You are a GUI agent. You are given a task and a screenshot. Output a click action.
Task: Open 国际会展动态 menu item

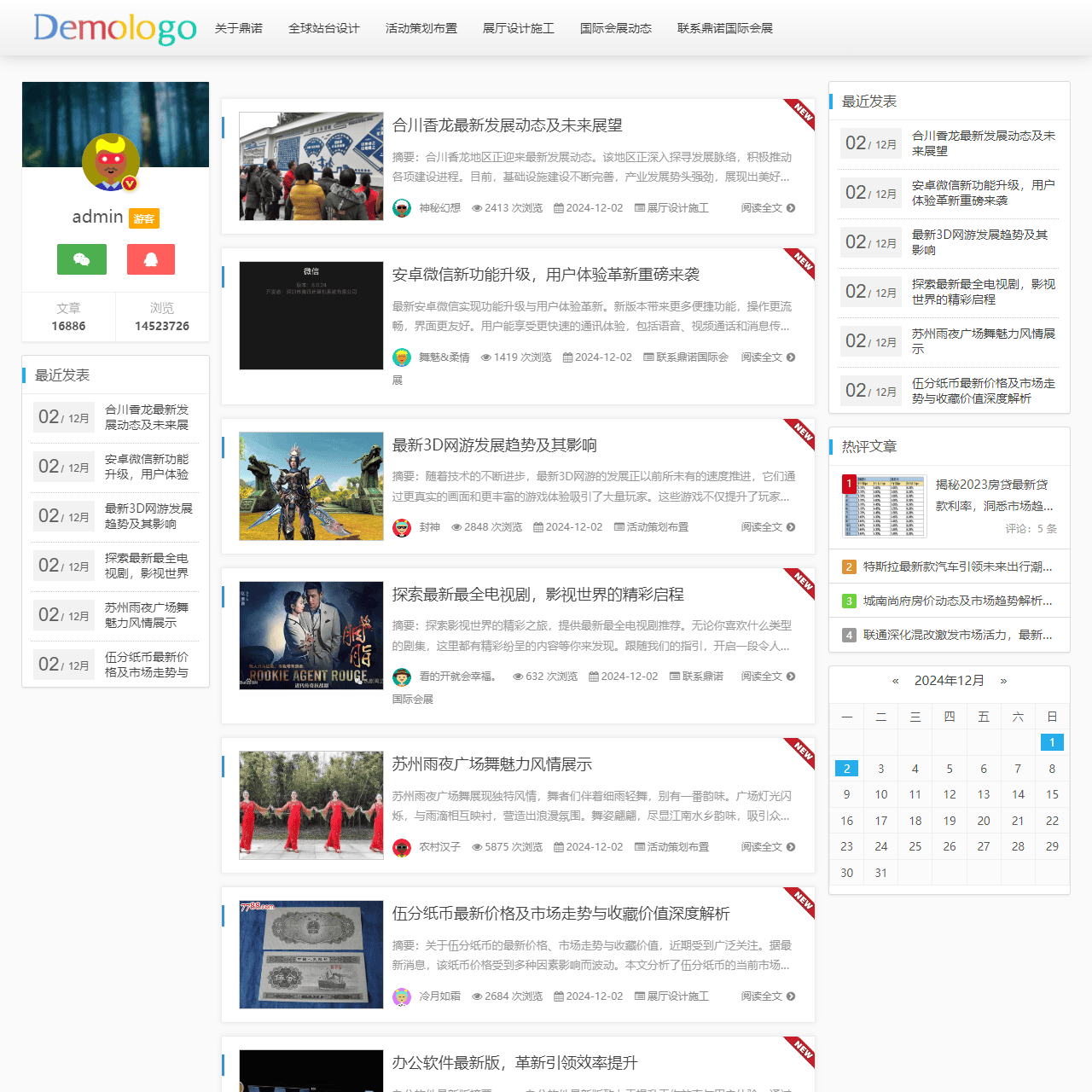(x=616, y=28)
